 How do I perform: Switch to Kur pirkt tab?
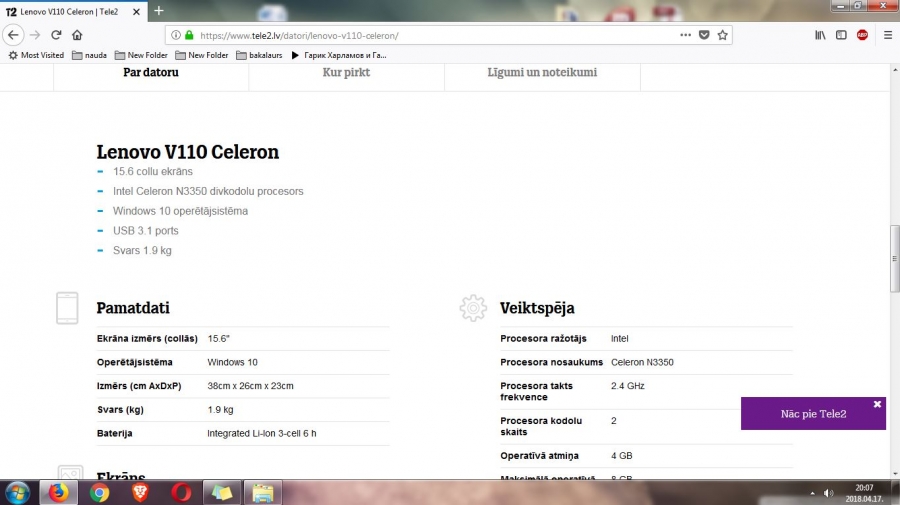tap(346, 73)
